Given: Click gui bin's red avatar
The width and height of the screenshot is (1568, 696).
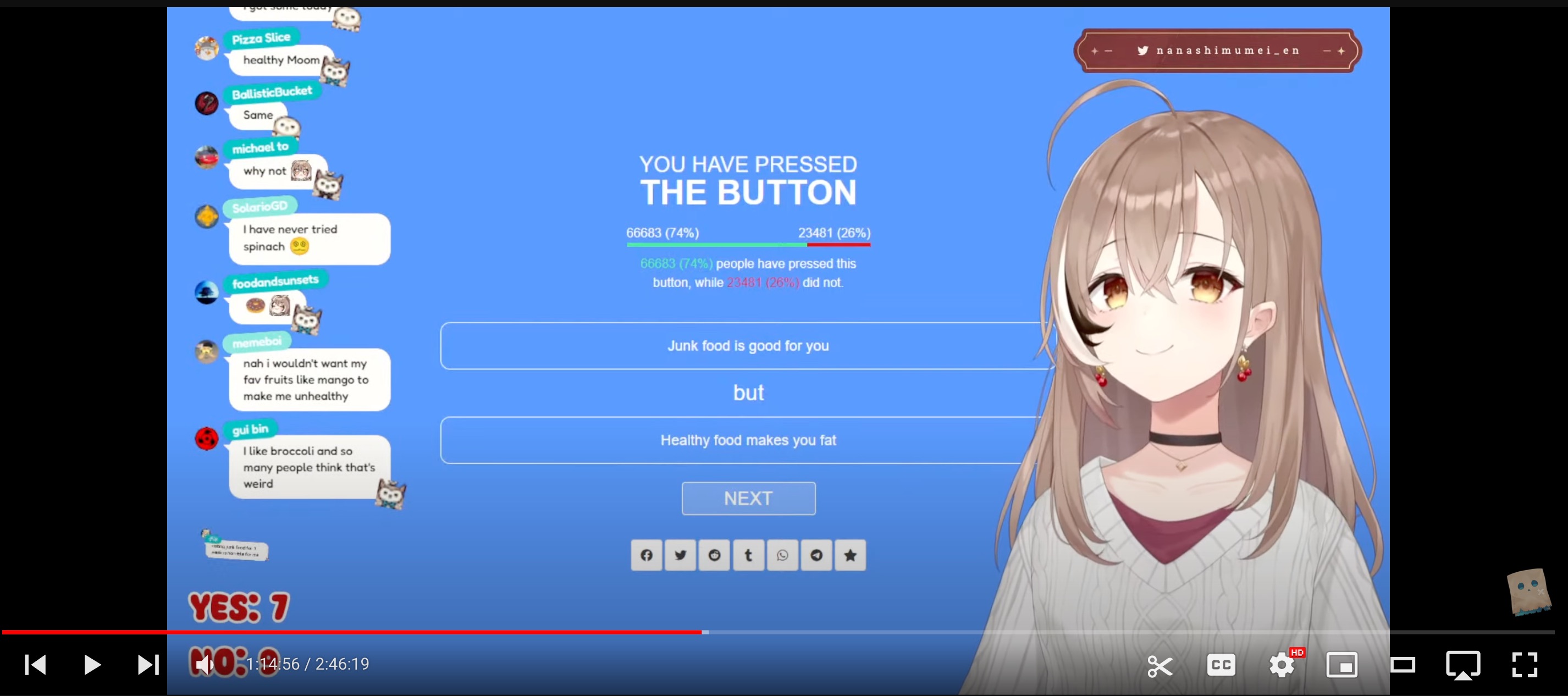Looking at the screenshot, I should (x=206, y=438).
